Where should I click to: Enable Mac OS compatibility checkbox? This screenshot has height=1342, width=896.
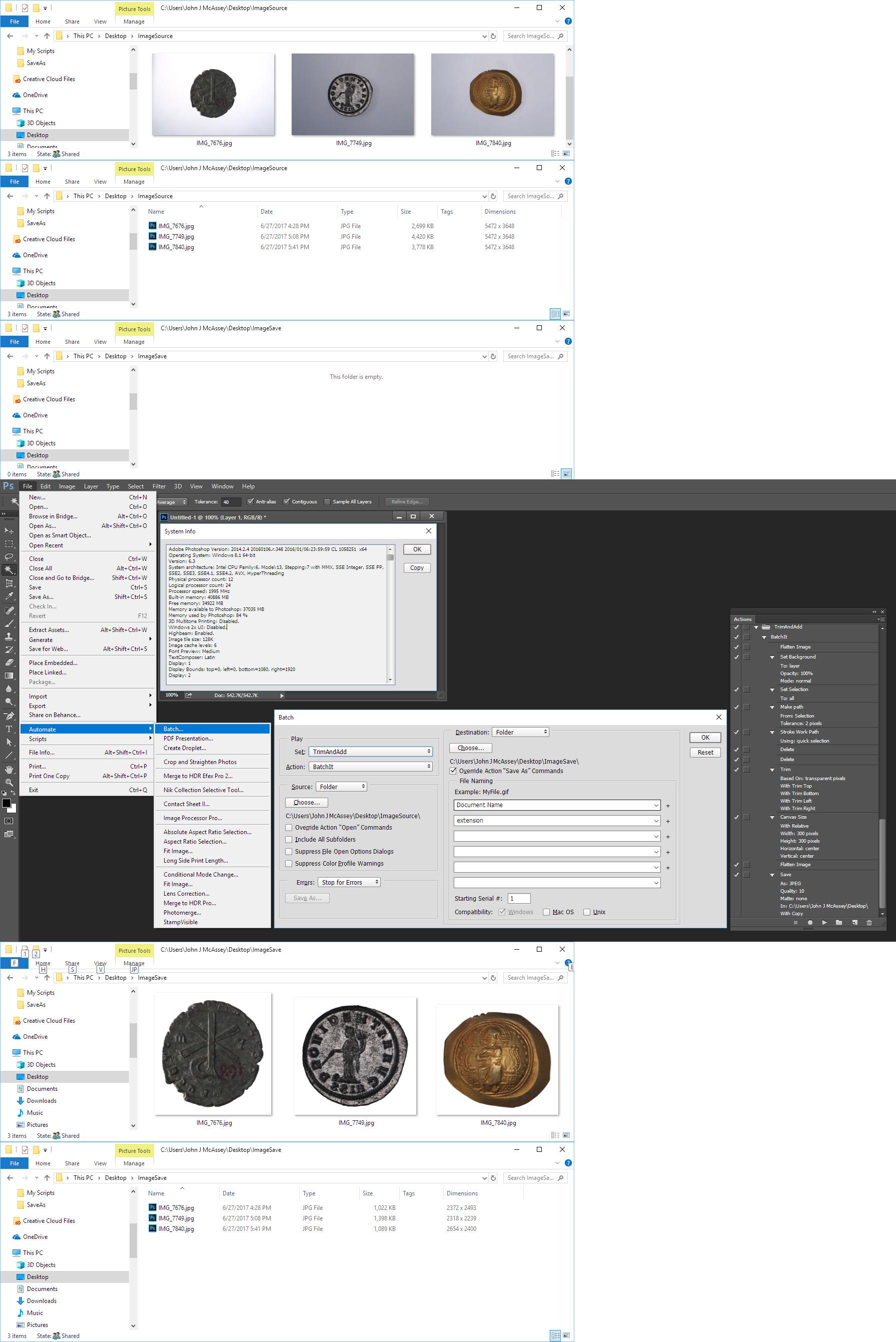click(x=546, y=912)
